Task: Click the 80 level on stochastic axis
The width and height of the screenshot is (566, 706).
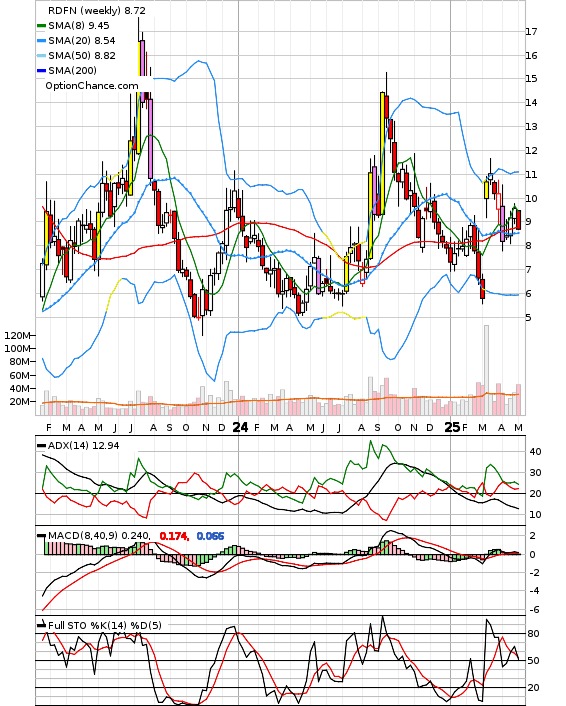Action: pyautogui.click(x=534, y=634)
